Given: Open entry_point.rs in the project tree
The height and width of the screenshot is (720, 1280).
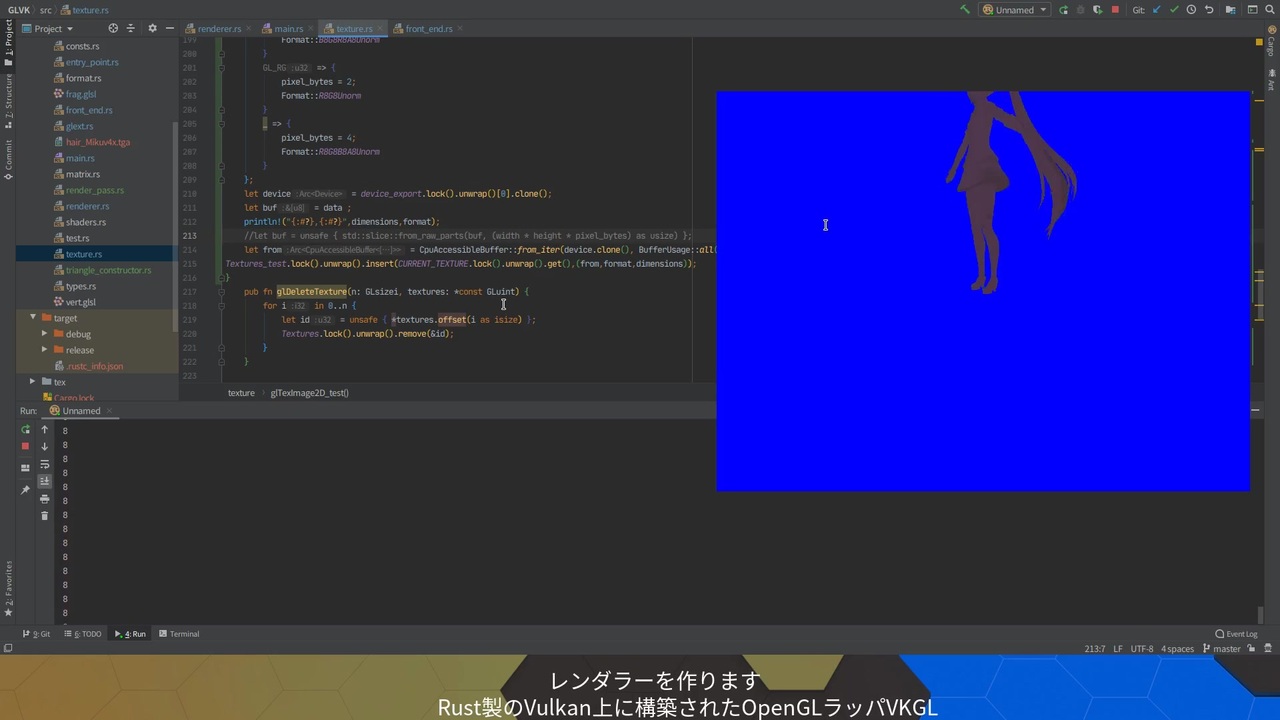Looking at the screenshot, I should pyautogui.click(x=92, y=62).
